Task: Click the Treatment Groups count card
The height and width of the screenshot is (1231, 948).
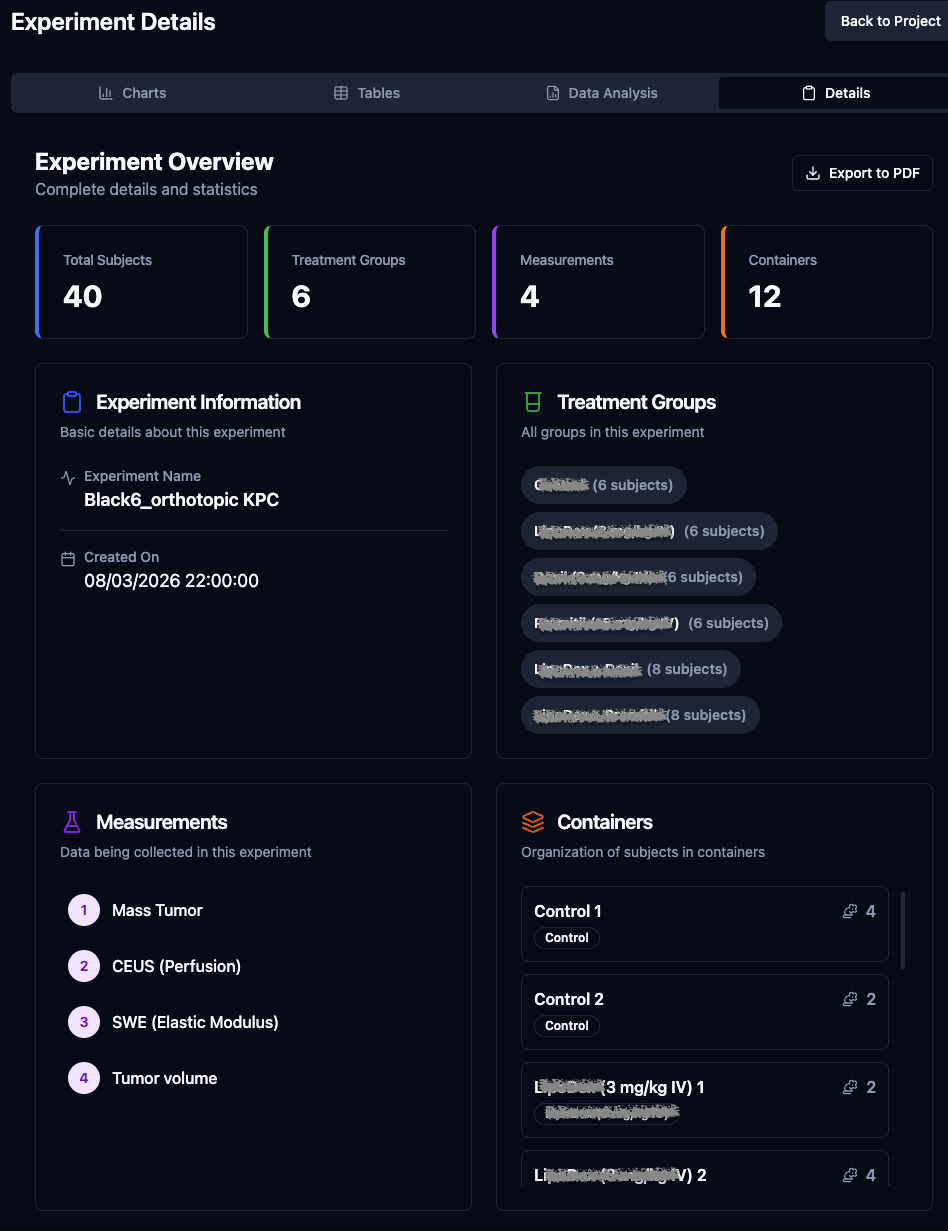Action: 370,282
